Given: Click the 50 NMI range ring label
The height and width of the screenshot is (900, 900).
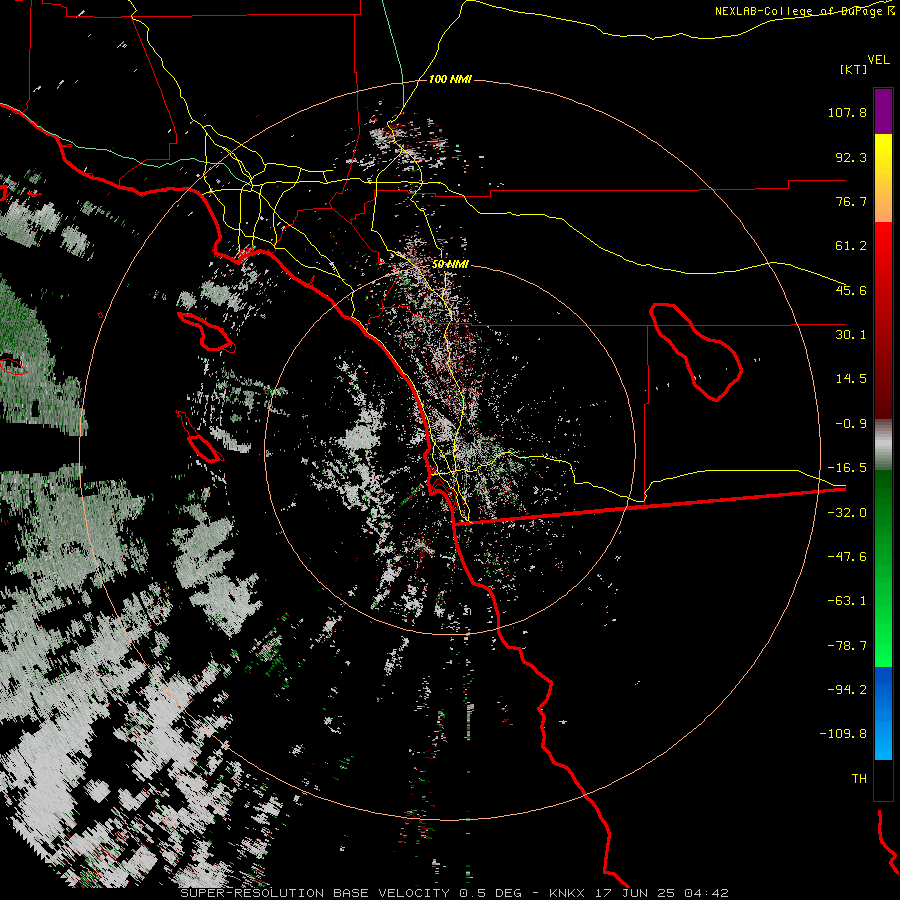Looking at the screenshot, I should click(450, 264).
